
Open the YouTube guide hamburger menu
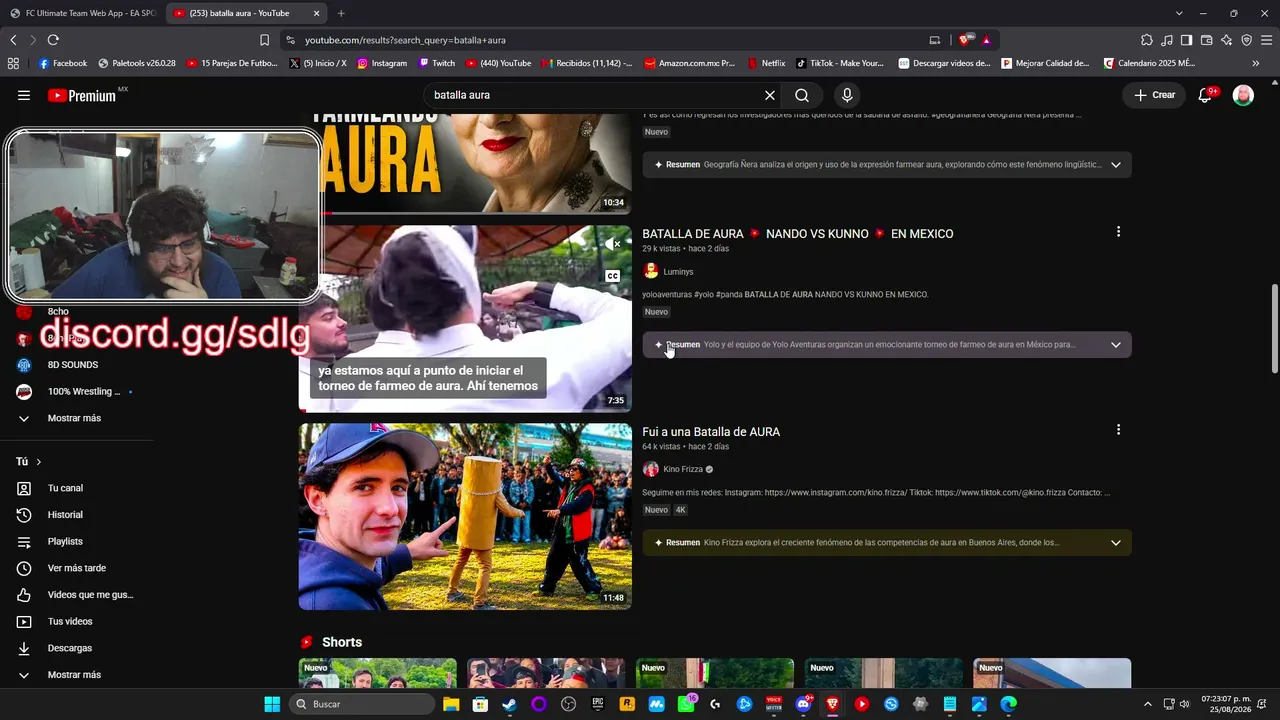point(24,95)
